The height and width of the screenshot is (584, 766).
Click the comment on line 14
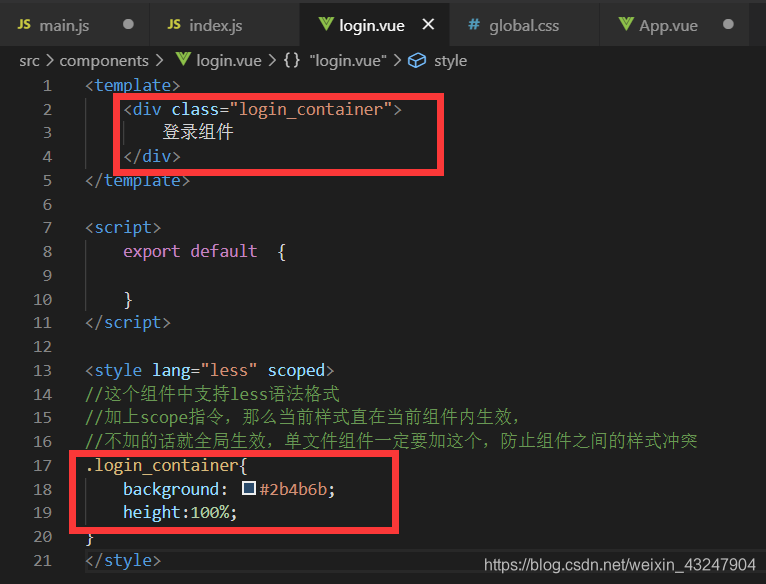tap(212, 394)
